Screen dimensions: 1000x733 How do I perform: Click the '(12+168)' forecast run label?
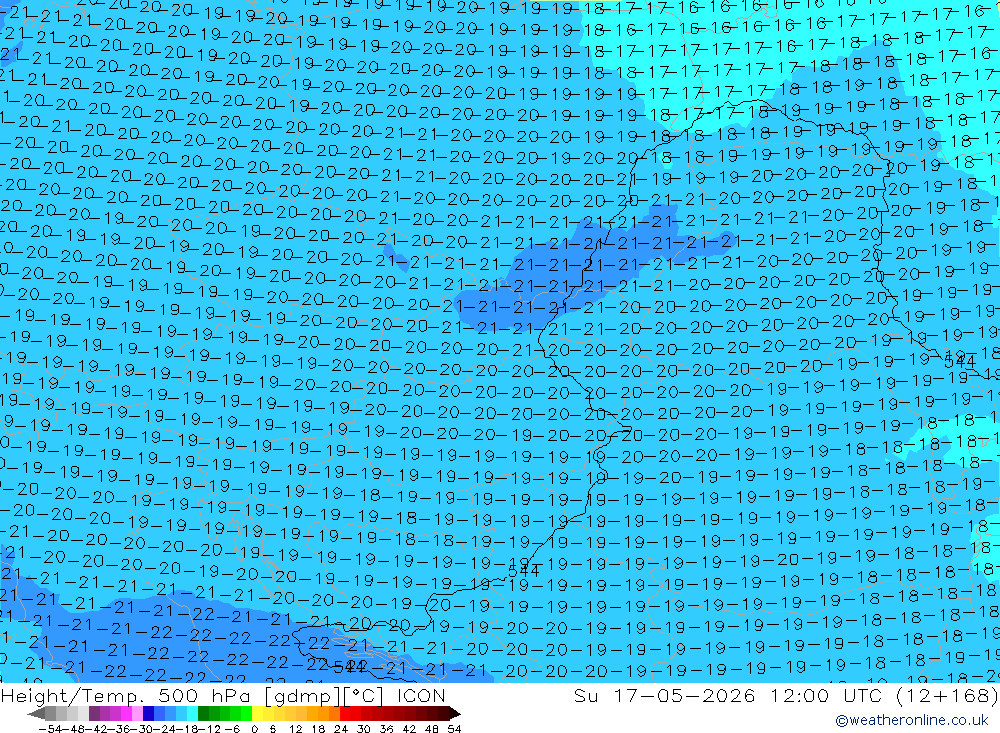coord(947,695)
